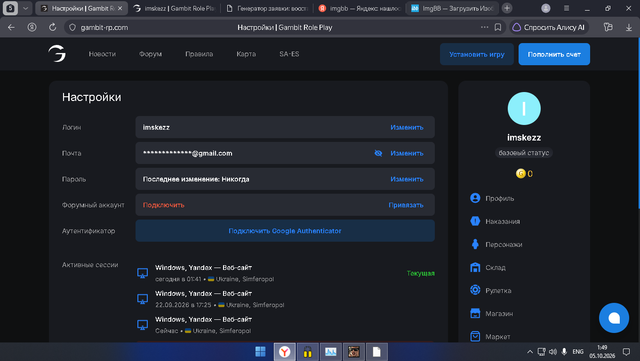Open the Yandex ID account icon near back arrow
The image size is (640, 361).
click(32, 27)
